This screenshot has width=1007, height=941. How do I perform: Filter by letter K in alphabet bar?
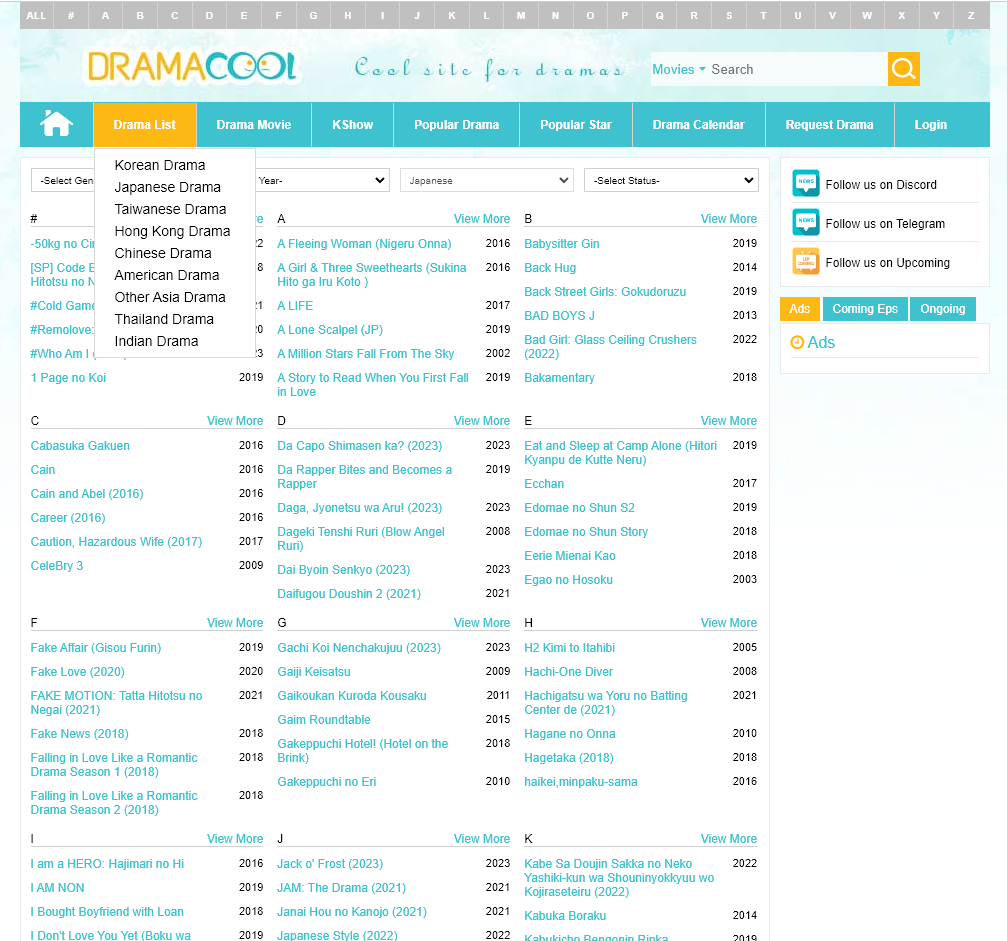[x=451, y=15]
